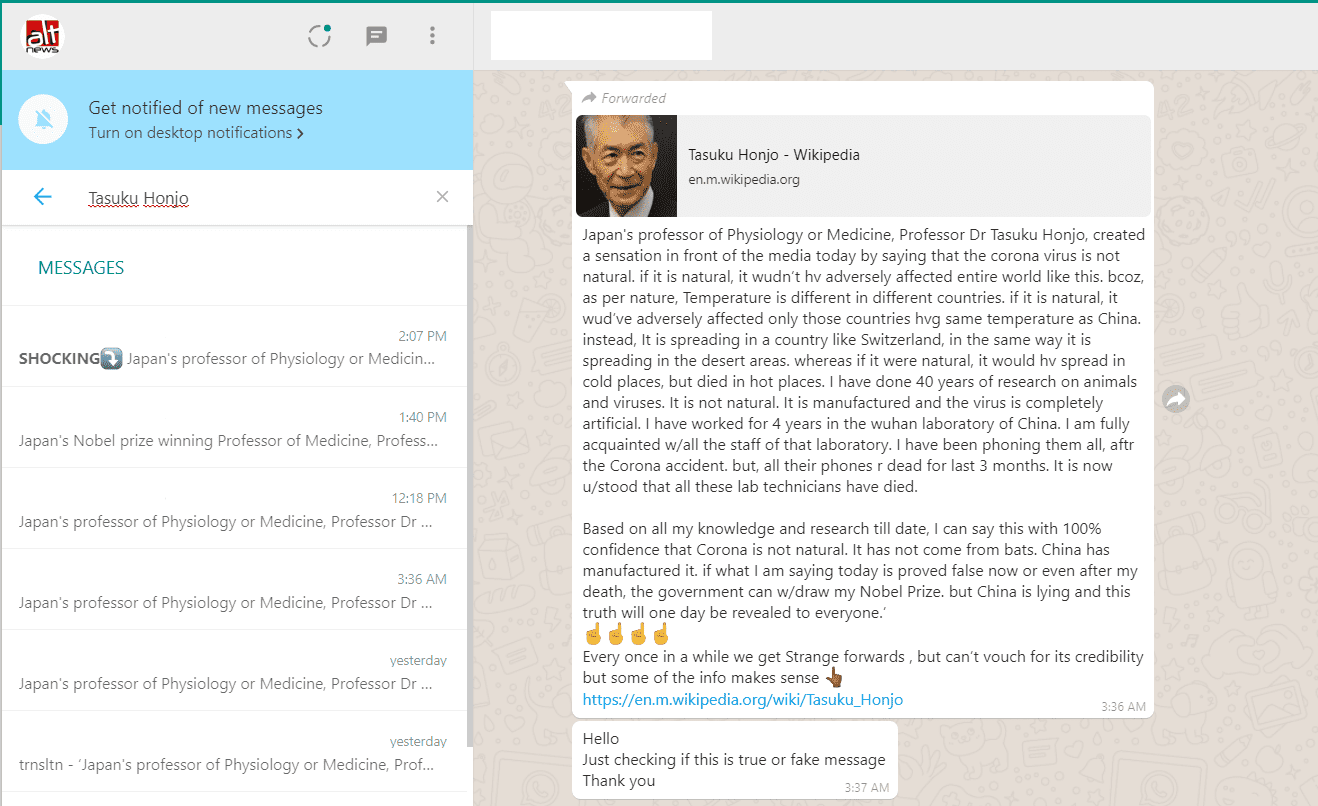Click the muted bell notification icon
Image resolution: width=1318 pixels, height=806 pixels.
pyautogui.click(x=43, y=120)
